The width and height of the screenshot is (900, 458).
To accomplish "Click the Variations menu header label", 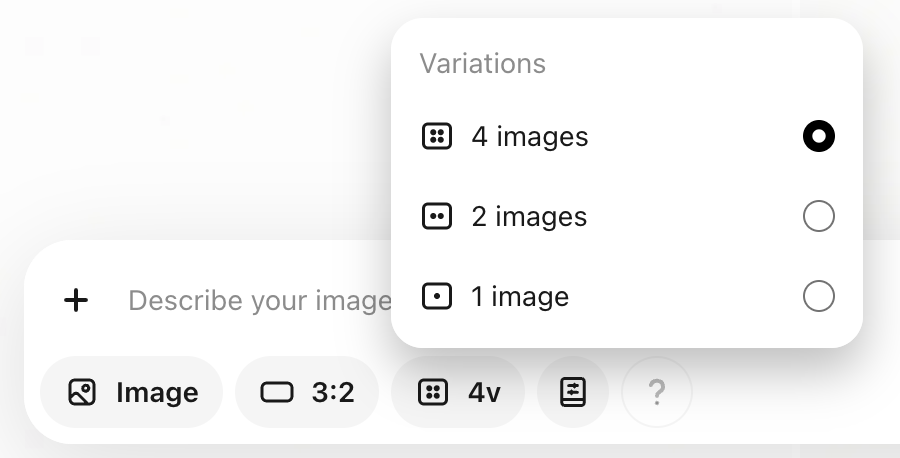I will [483, 64].
